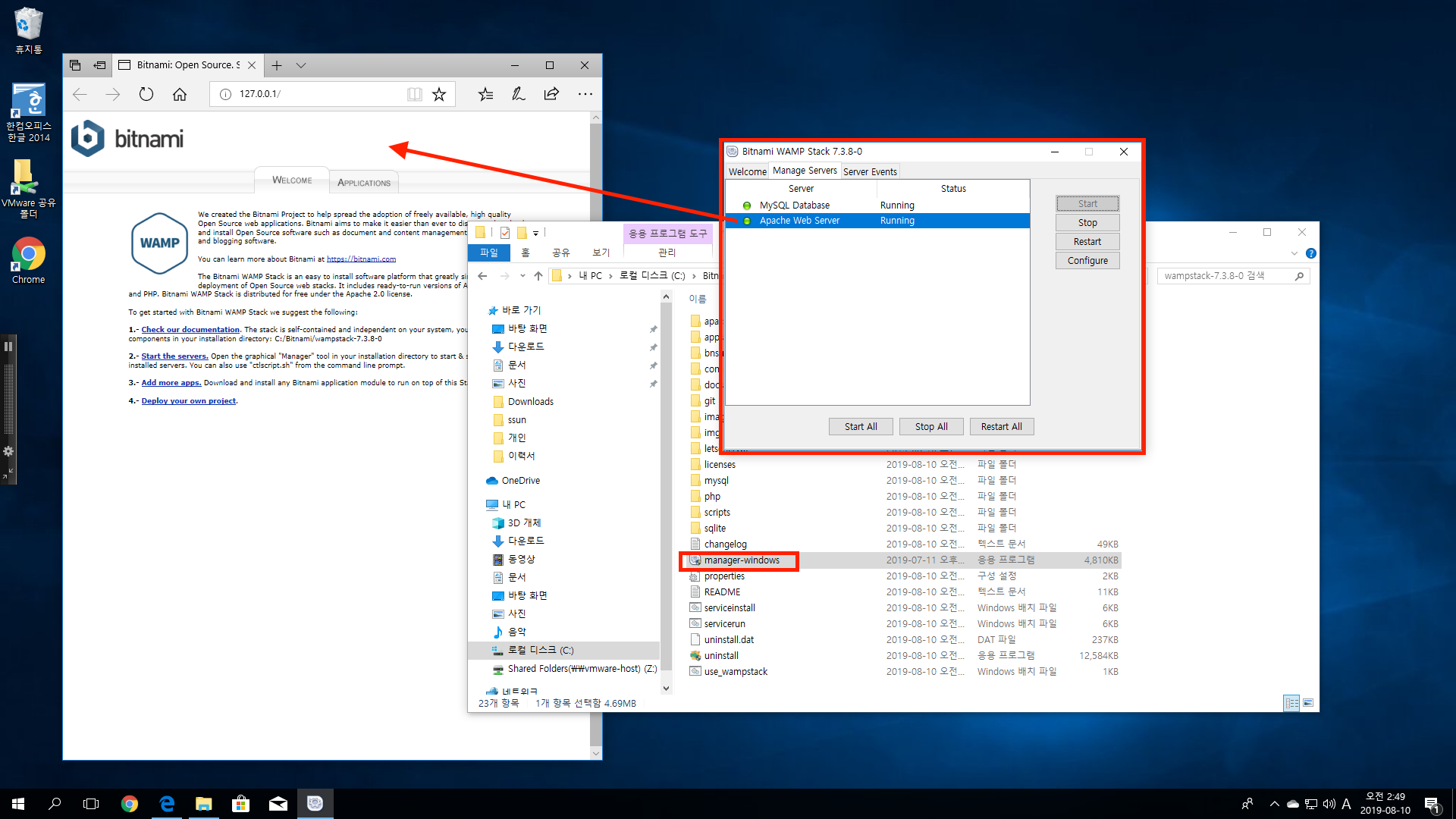Click File Explorer back arrow

[482, 276]
